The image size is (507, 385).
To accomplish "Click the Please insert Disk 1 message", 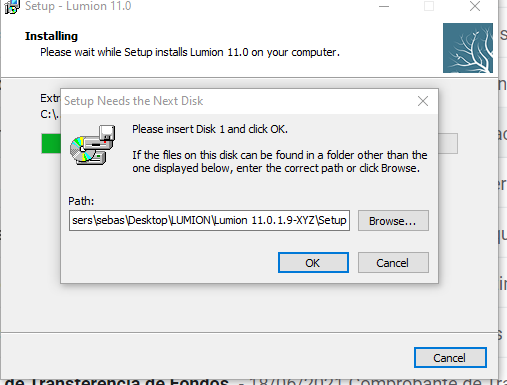I will pos(210,129).
